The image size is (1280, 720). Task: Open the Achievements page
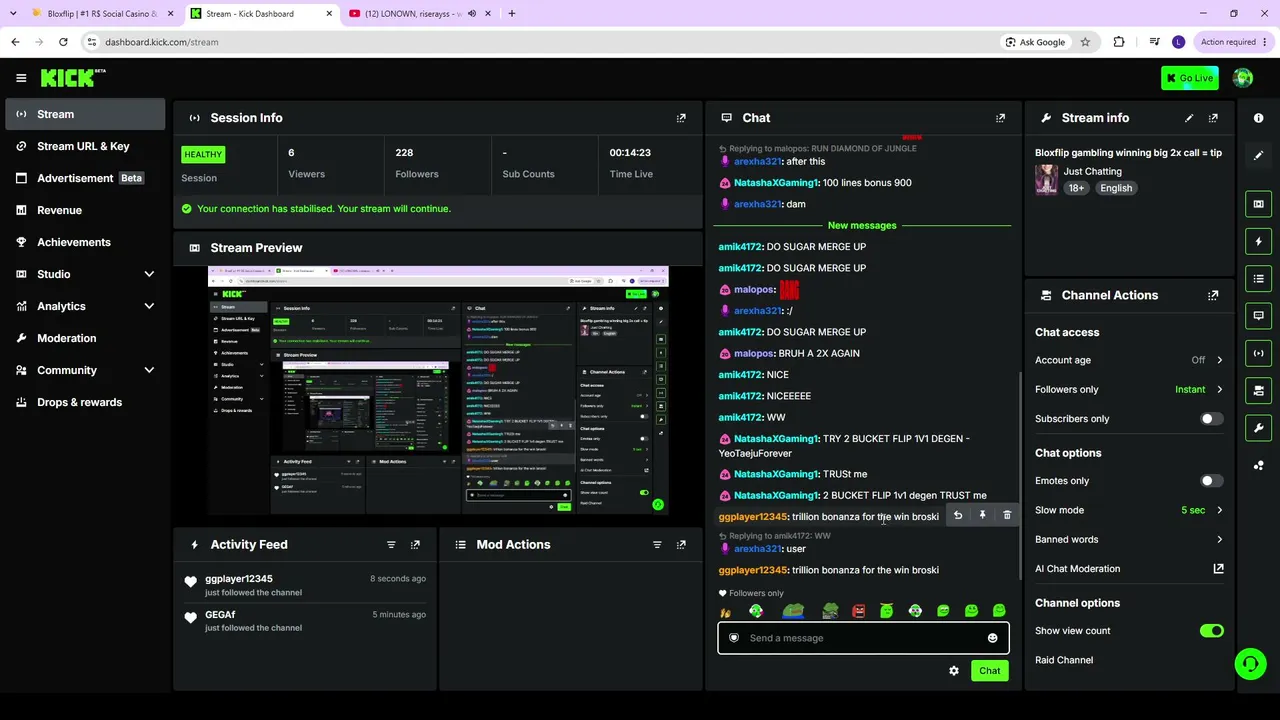pyautogui.click(x=85, y=242)
